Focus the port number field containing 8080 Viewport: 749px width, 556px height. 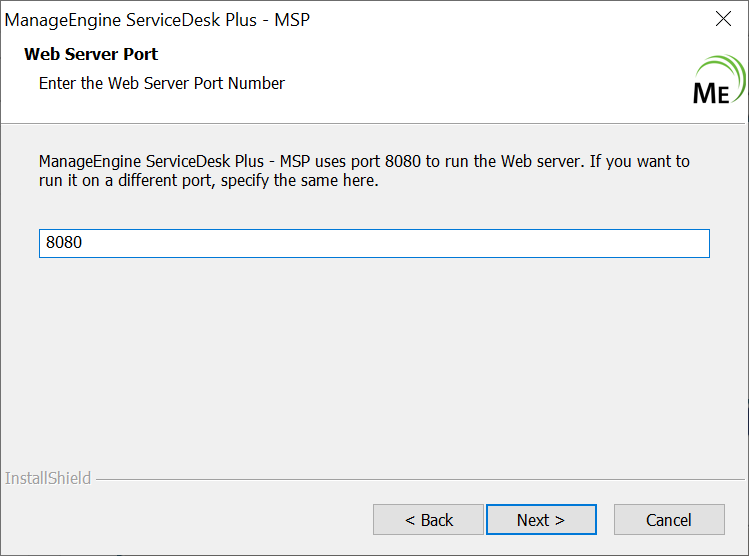pyautogui.click(x=374, y=243)
